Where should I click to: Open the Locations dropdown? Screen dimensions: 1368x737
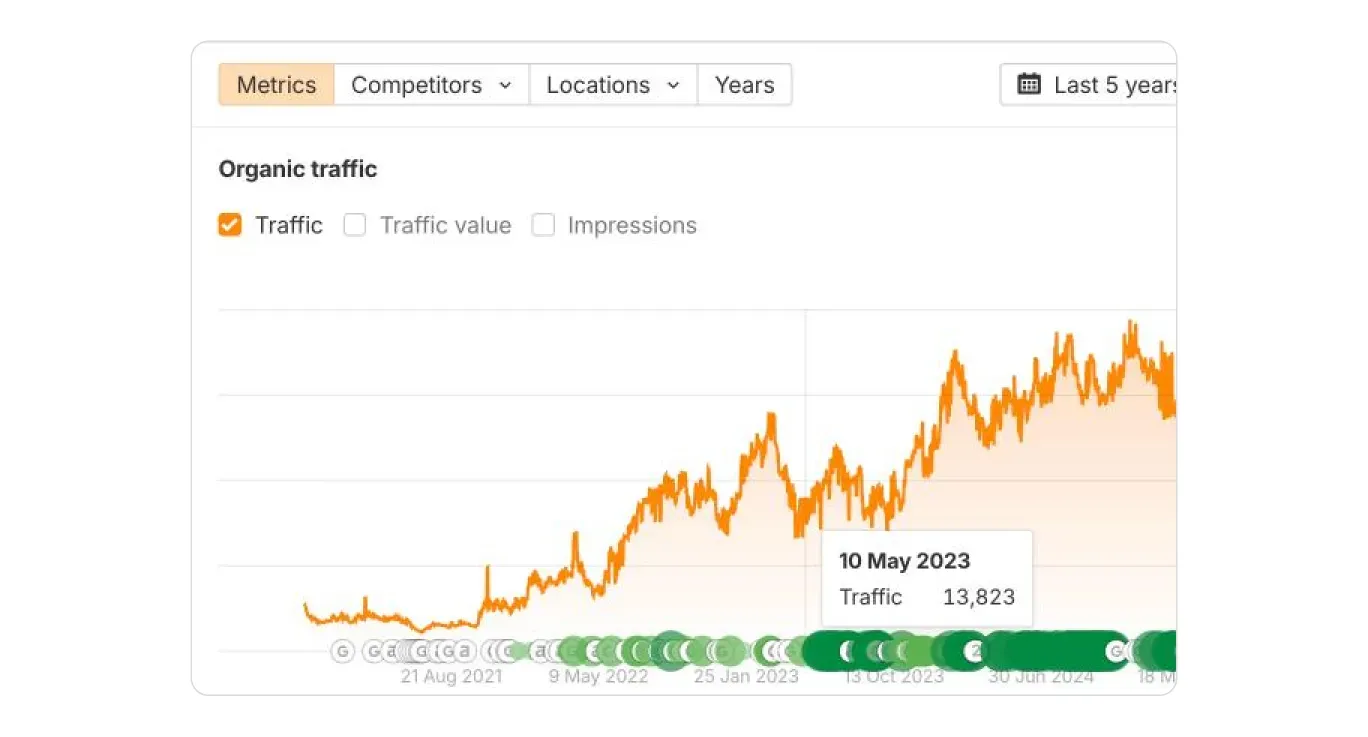(613, 85)
